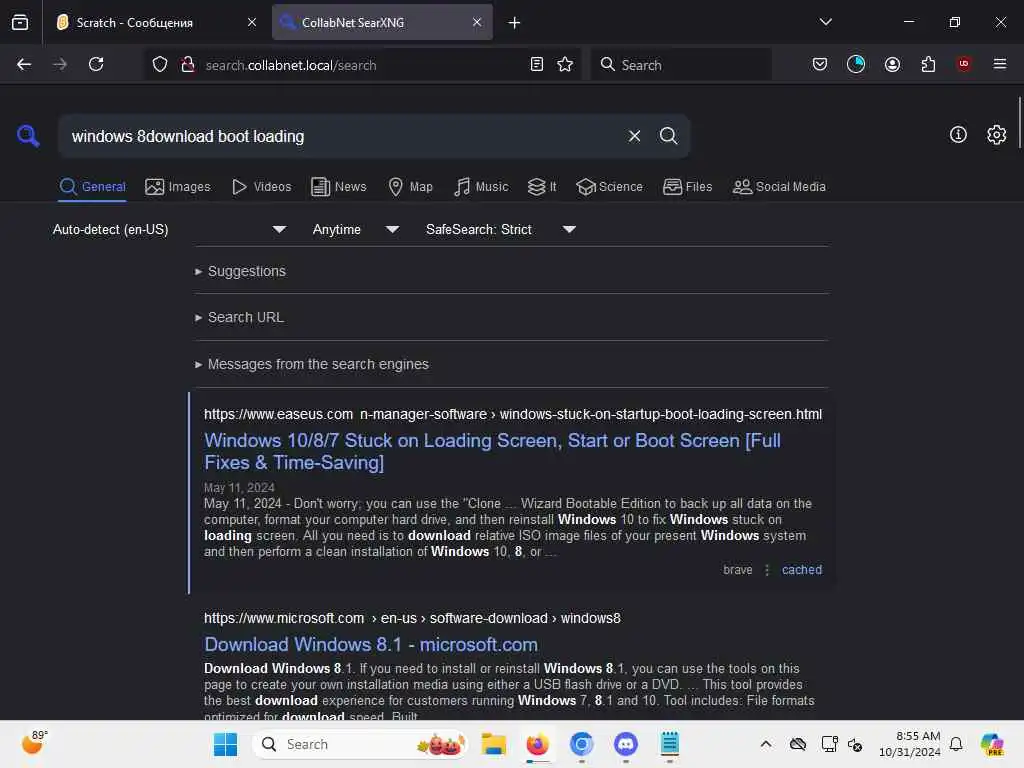Screen dimensions: 1024x768
Task: Expand the Search URL section
Action: click(x=239, y=317)
